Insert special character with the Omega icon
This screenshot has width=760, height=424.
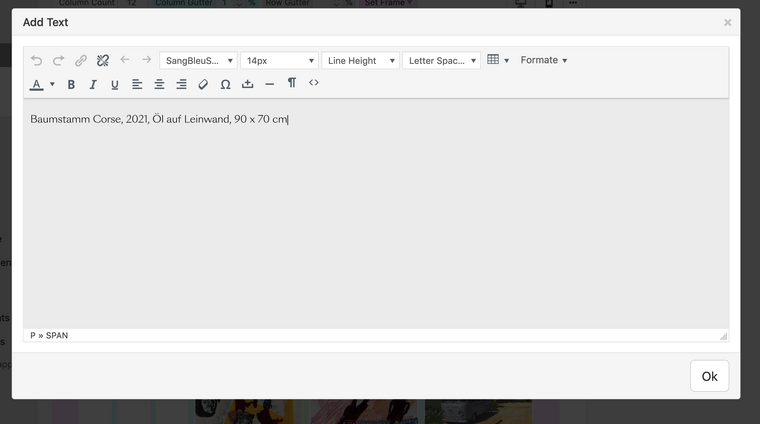tap(225, 85)
